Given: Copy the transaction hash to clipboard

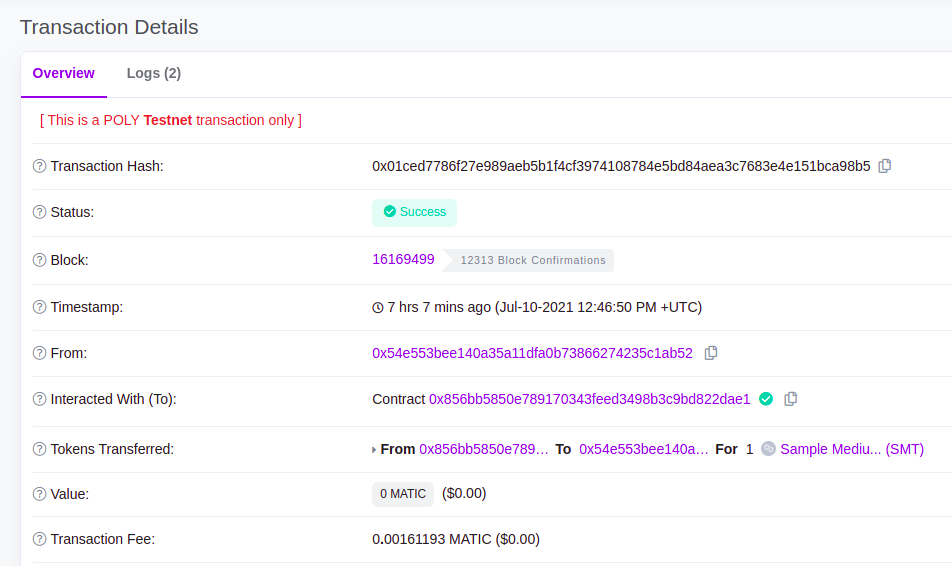Looking at the screenshot, I should pyautogui.click(x=885, y=166).
